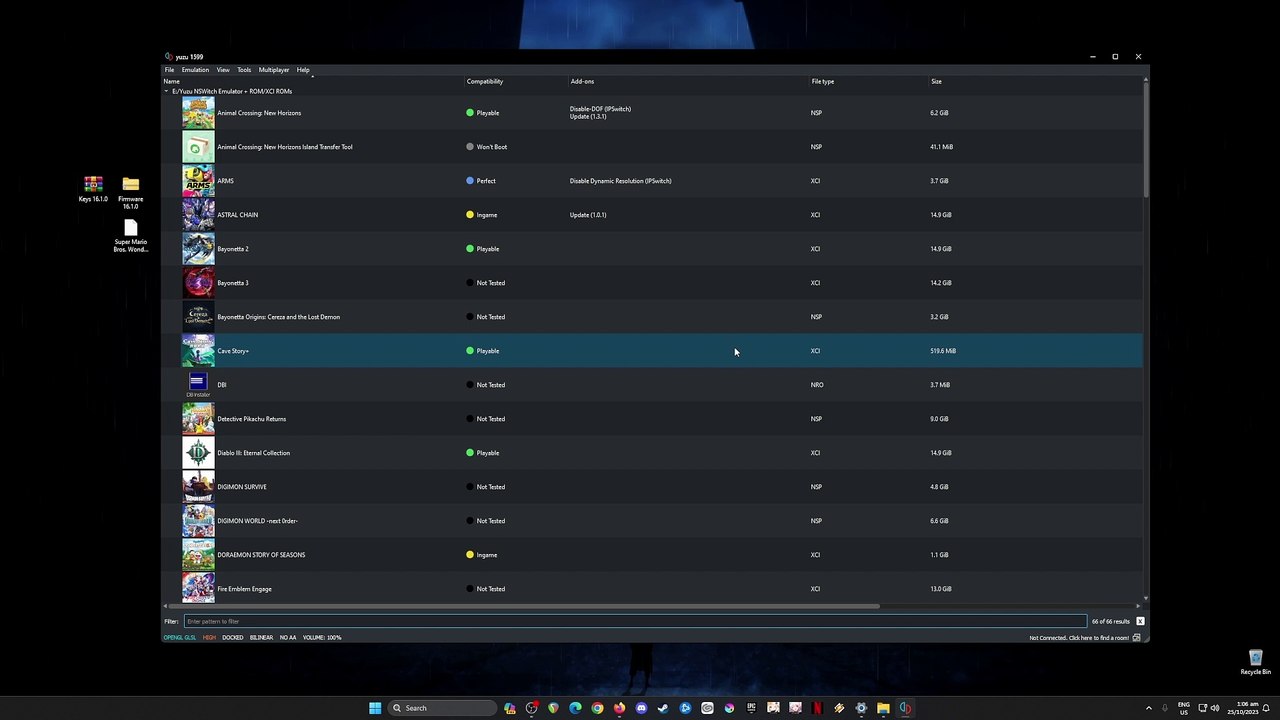Focus the Filter pattern input field

(635, 621)
